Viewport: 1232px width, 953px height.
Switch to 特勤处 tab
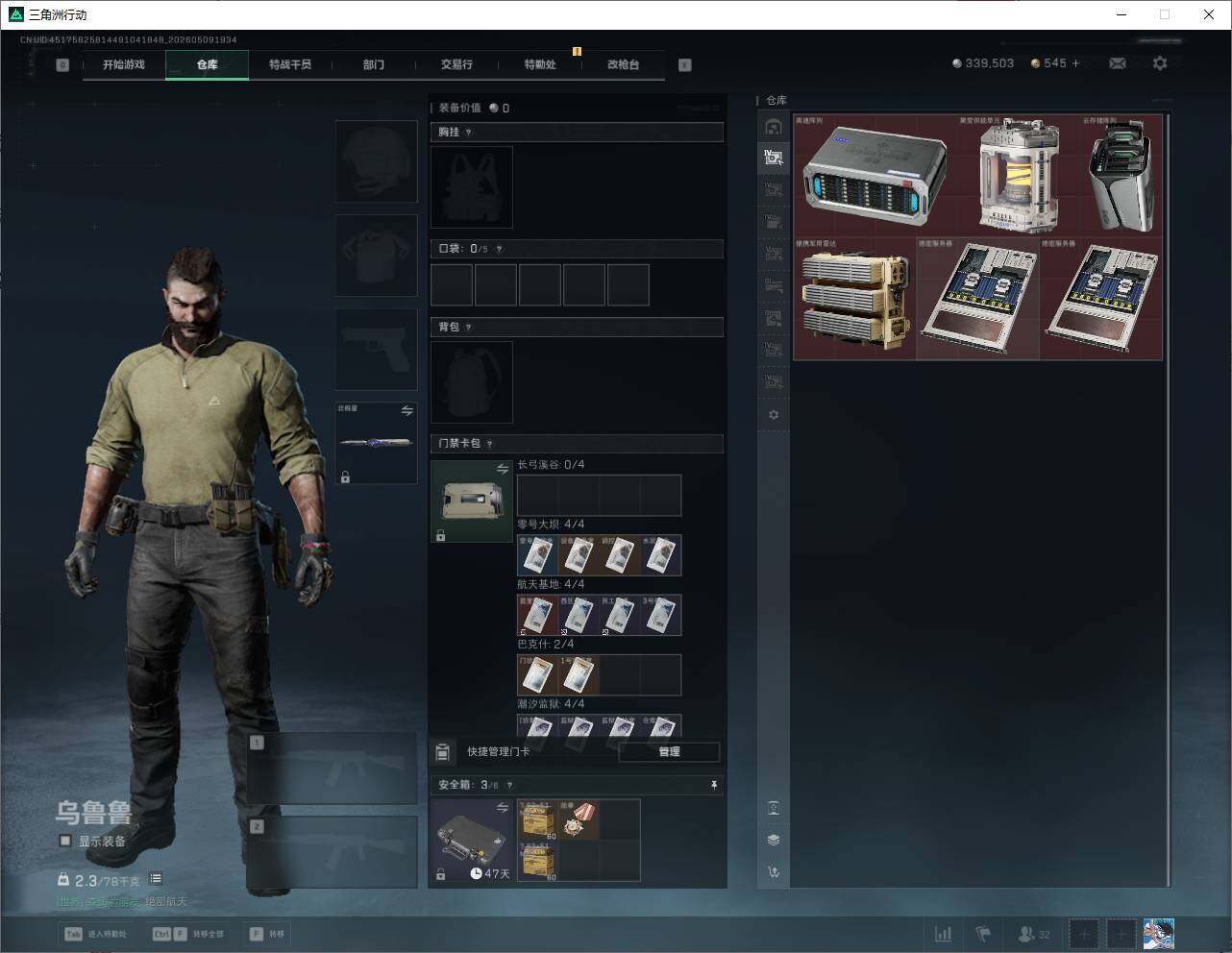(x=540, y=64)
